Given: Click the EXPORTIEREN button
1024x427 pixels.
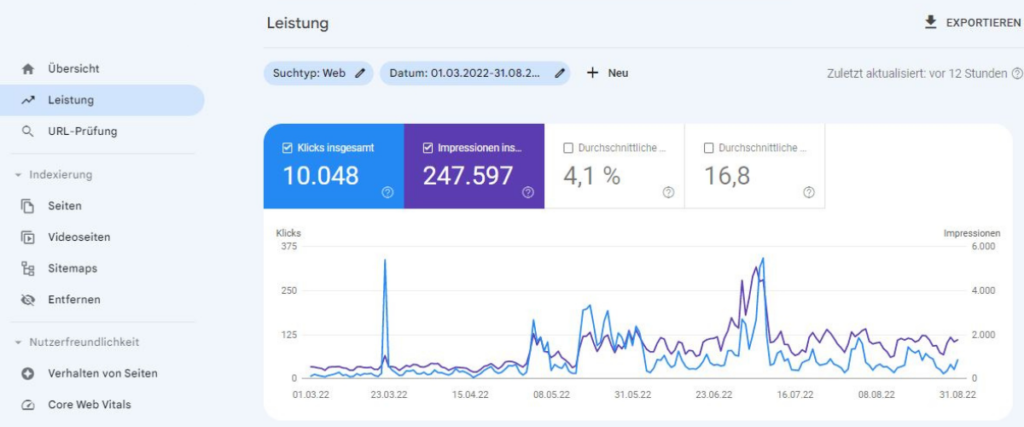Looking at the screenshot, I should [972, 23].
